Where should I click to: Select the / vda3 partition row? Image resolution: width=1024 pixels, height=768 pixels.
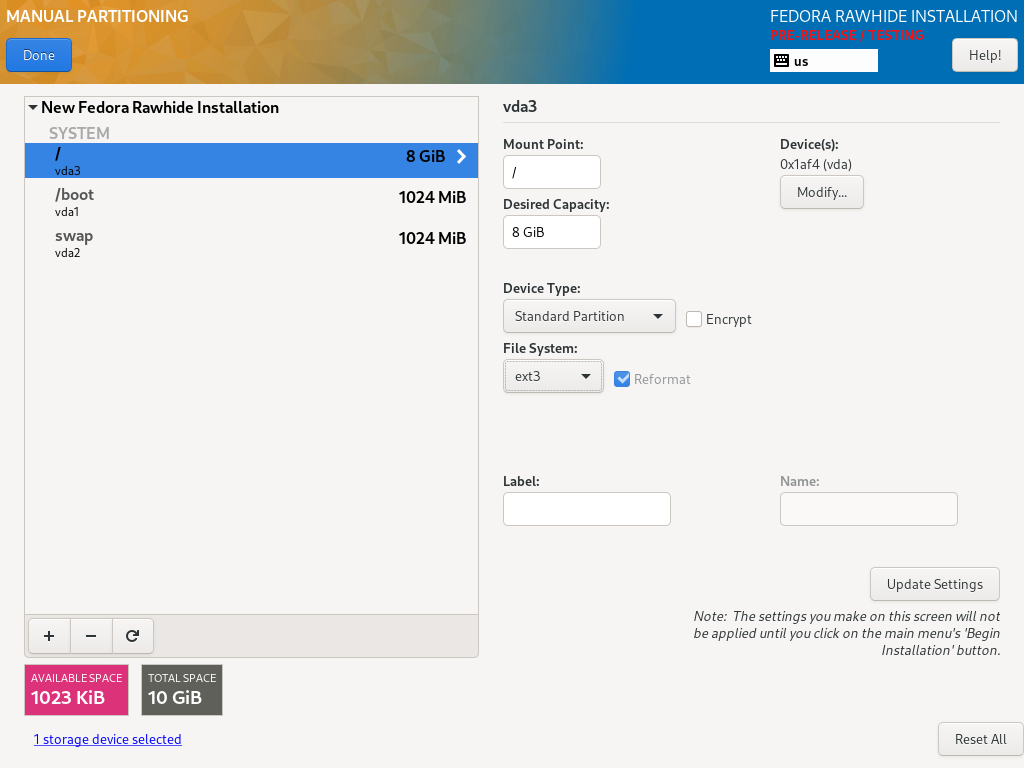(251, 161)
